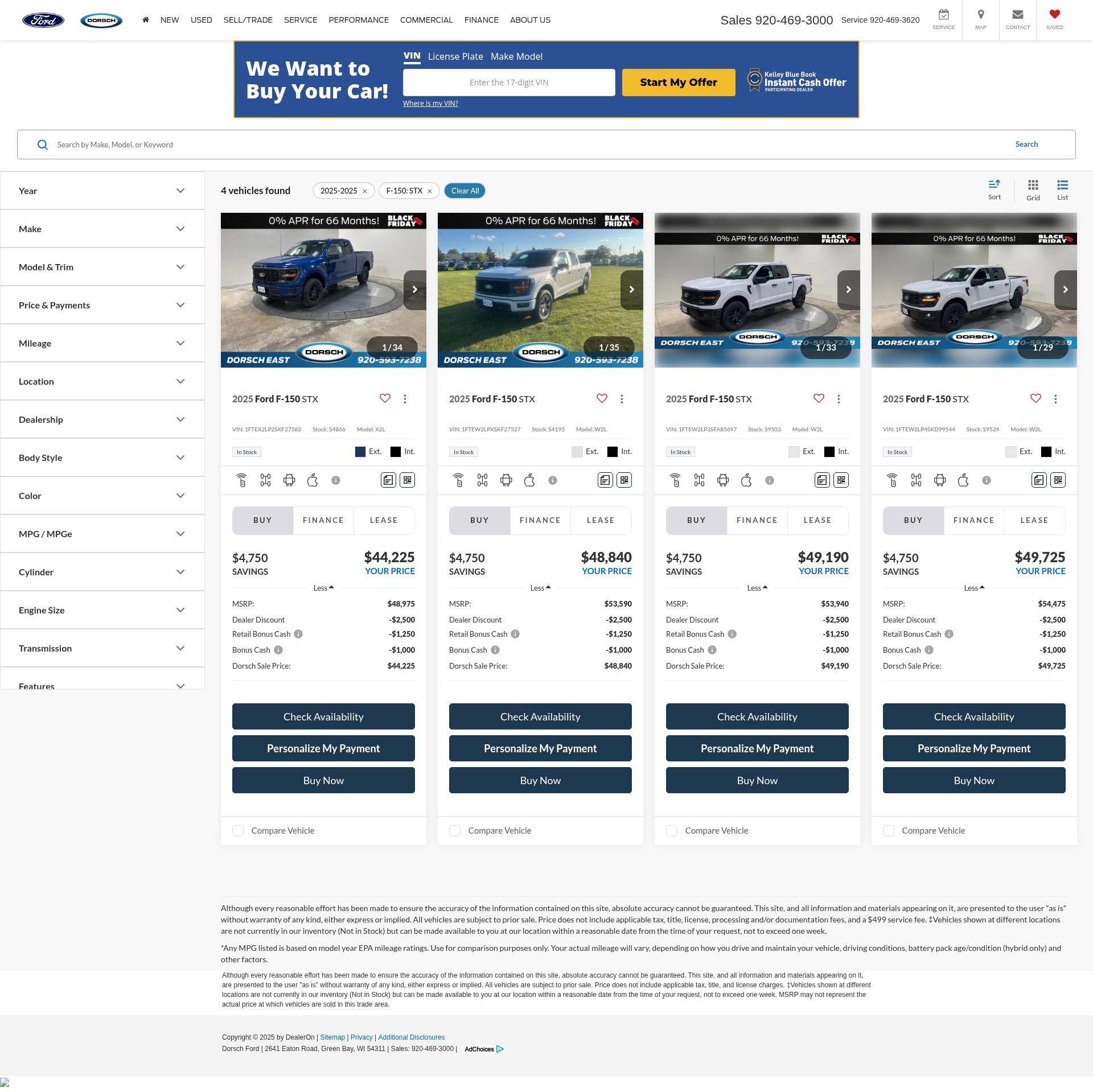Click the Dorsch logo in header

click(101, 20)
